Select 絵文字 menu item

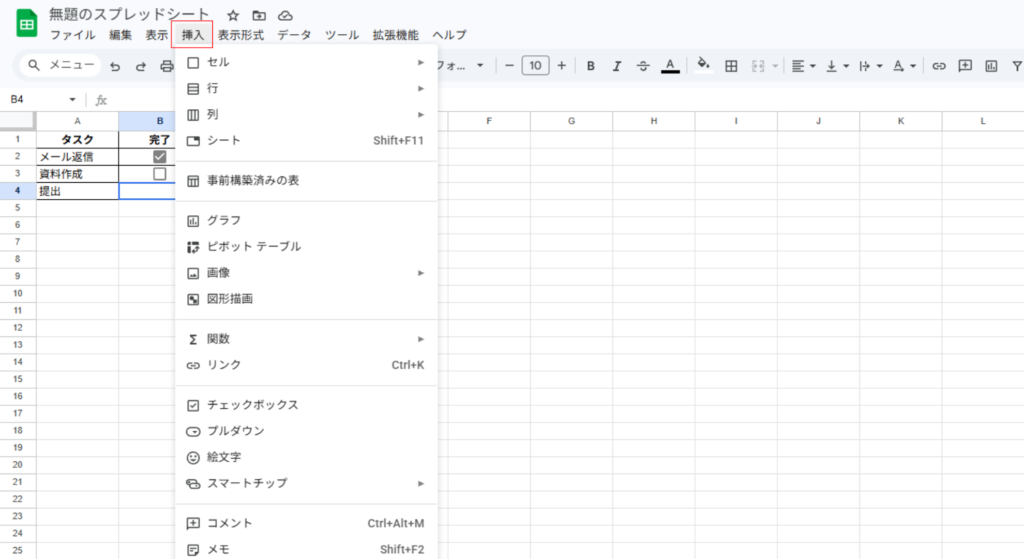click(x=306, y=457)
